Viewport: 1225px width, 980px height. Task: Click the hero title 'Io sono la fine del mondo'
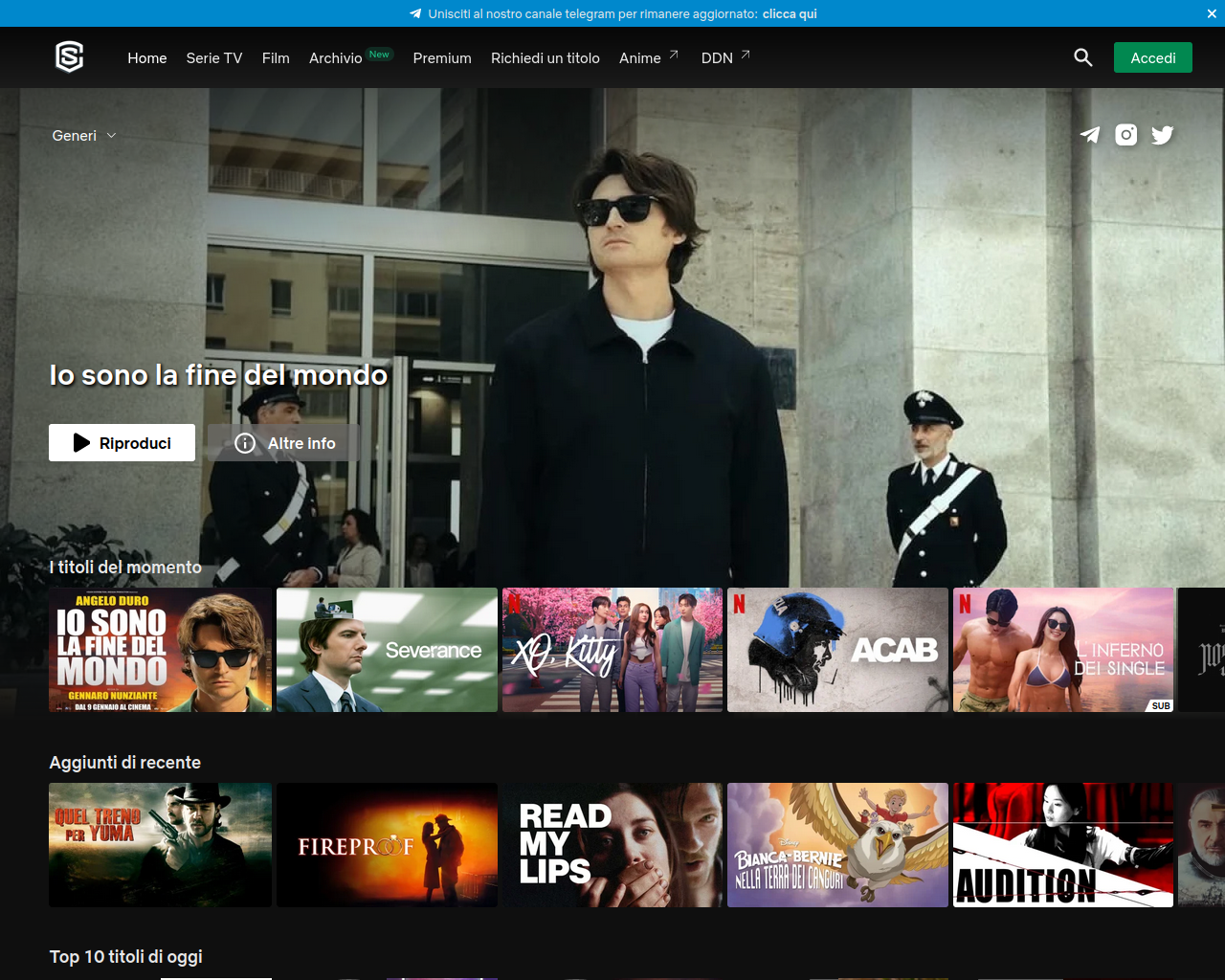[218, 375]
